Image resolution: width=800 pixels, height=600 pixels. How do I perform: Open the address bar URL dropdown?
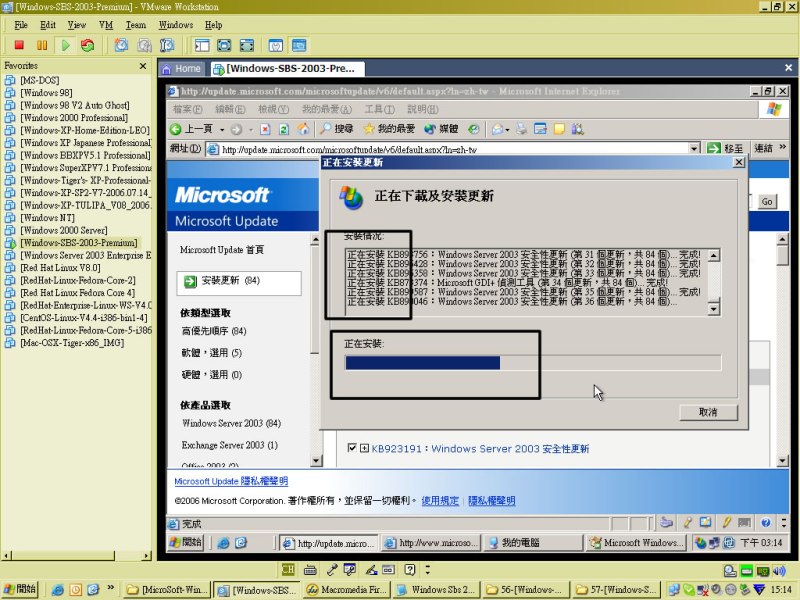694,149
